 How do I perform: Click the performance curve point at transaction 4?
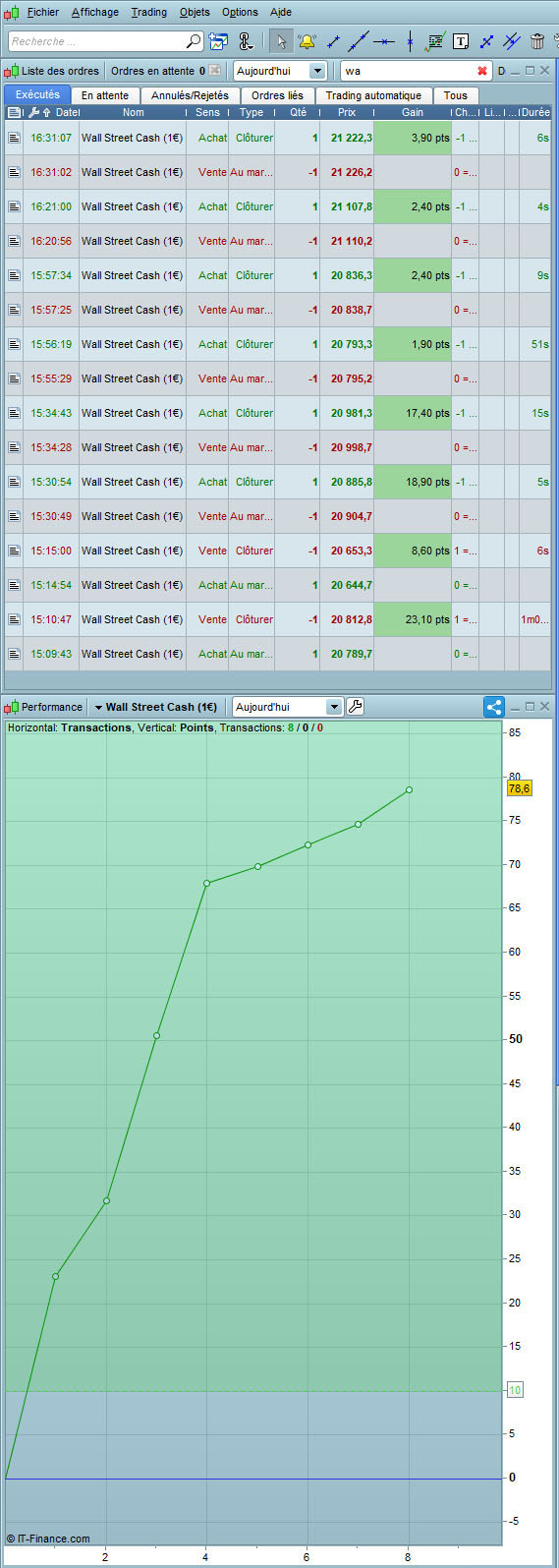(206, 883)
